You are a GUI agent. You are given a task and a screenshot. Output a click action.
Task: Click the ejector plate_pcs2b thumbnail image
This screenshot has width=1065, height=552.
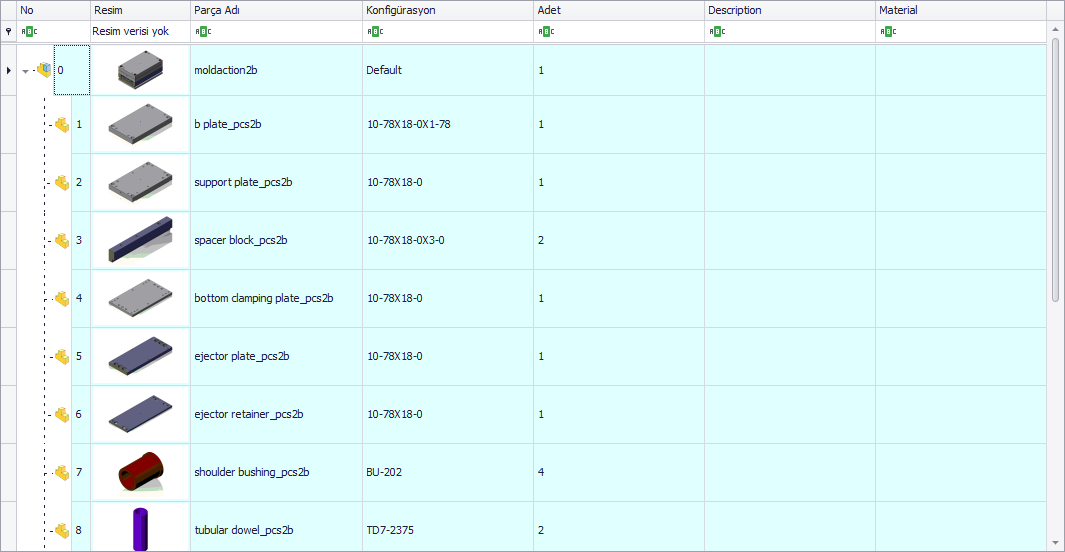coord(141,356)
